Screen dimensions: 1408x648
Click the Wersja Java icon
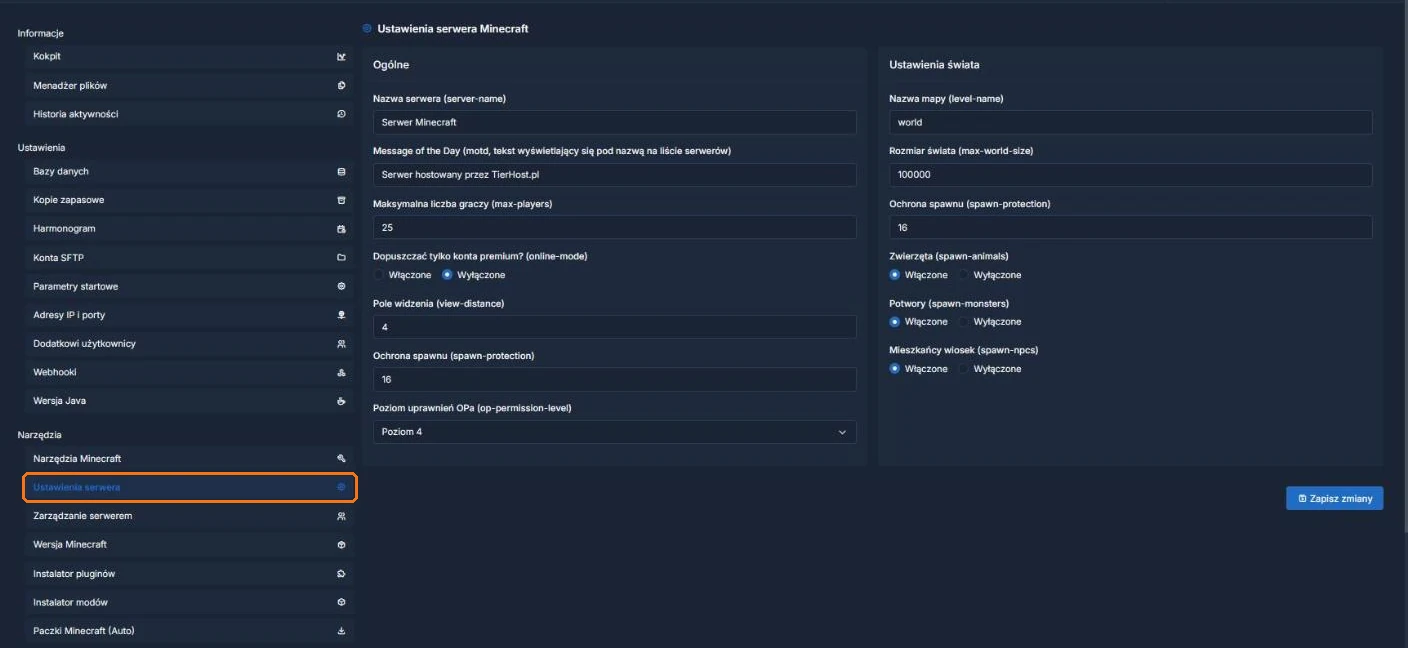click(x=341, y=401)
